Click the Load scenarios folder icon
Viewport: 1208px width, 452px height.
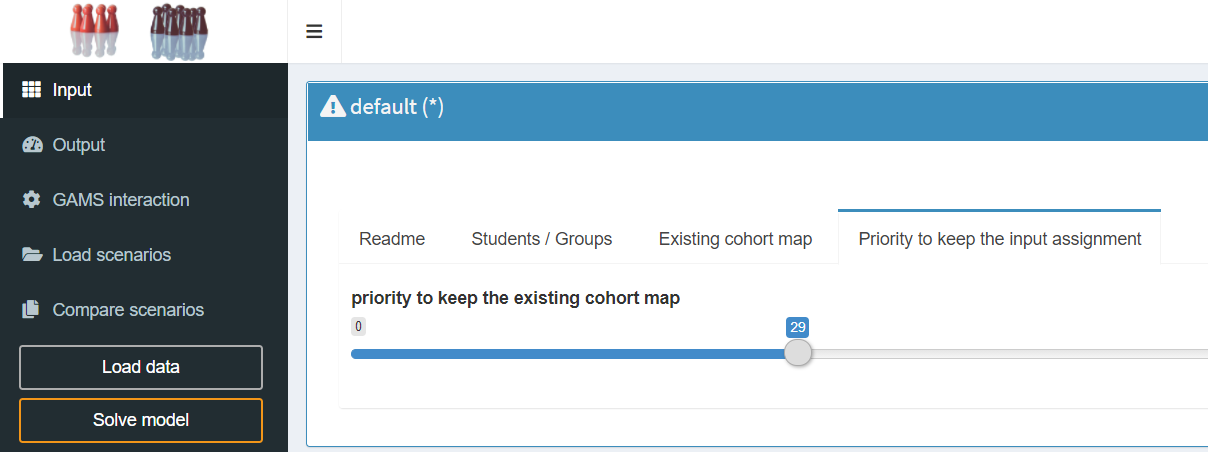click(31, 255)
